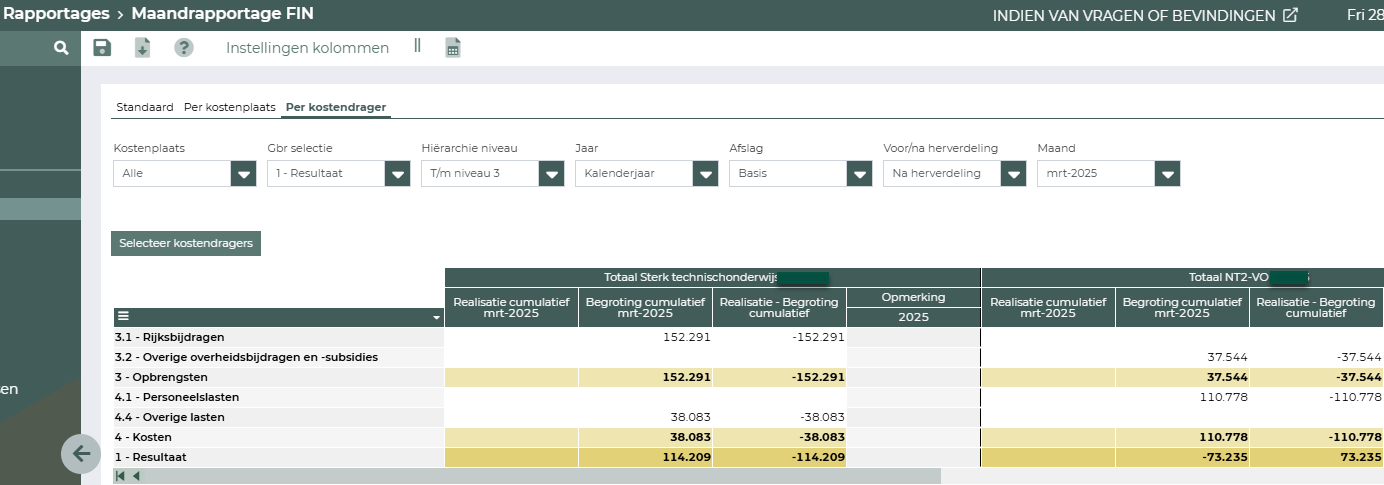Click the Opmerking cell for 4 - Kosten

(913, 437)
